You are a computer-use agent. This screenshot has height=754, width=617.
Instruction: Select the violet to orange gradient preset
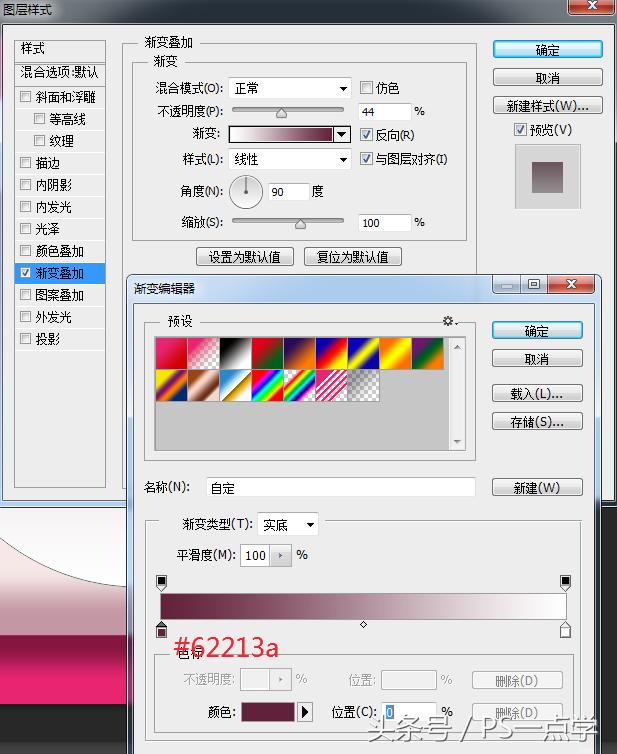point(299,353)
